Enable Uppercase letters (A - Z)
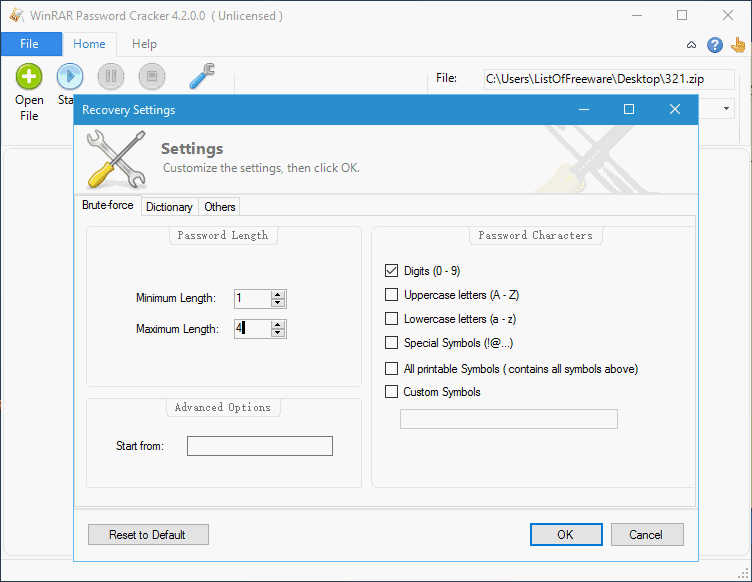Screen dimensions: 752x582 [x=391, y=294]
